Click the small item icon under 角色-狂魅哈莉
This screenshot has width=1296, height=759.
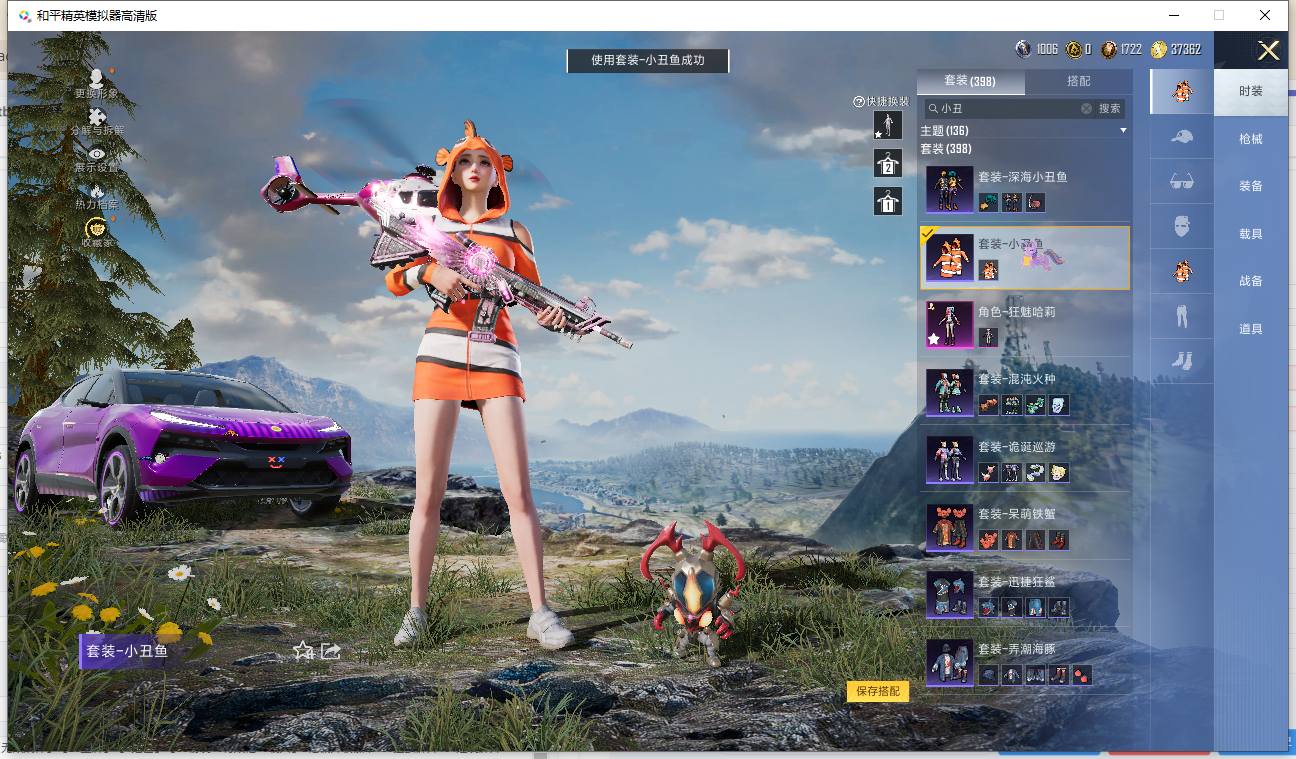tap(988, 337)
